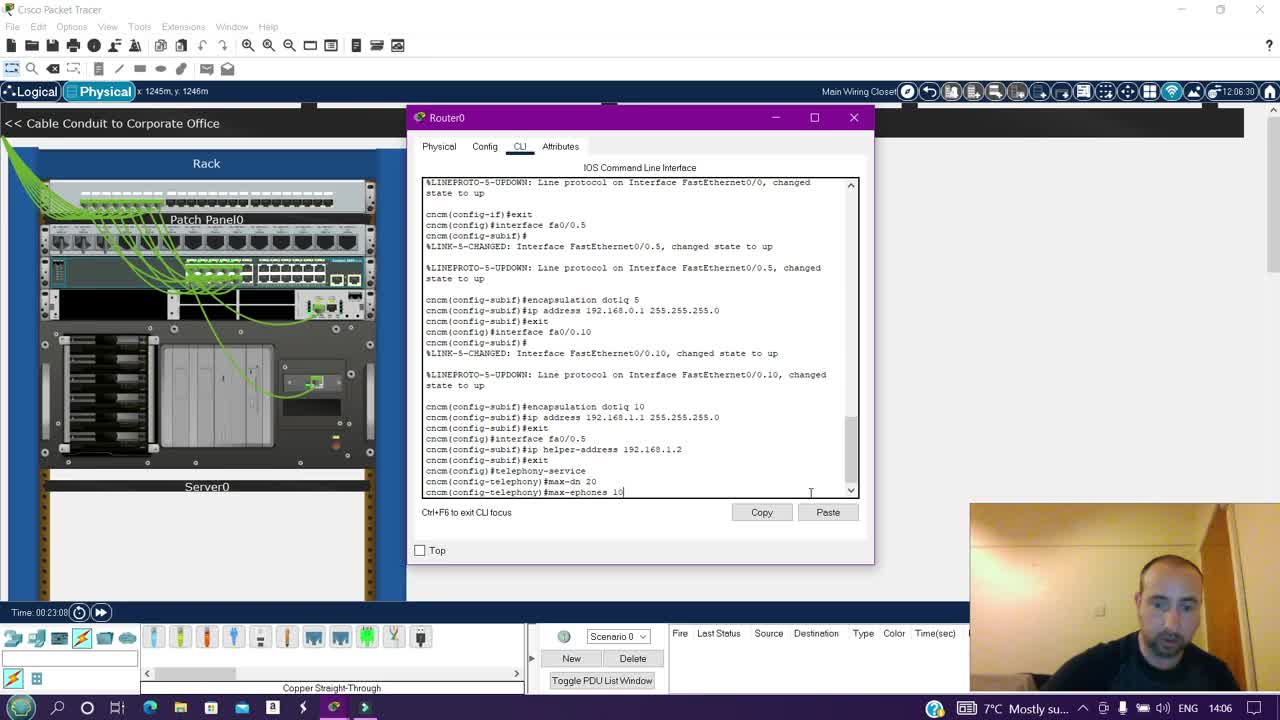This screenshot has width=1280, height=720.
Task: Select the Draw Ellipse tool
Action: tap(160, 69)
